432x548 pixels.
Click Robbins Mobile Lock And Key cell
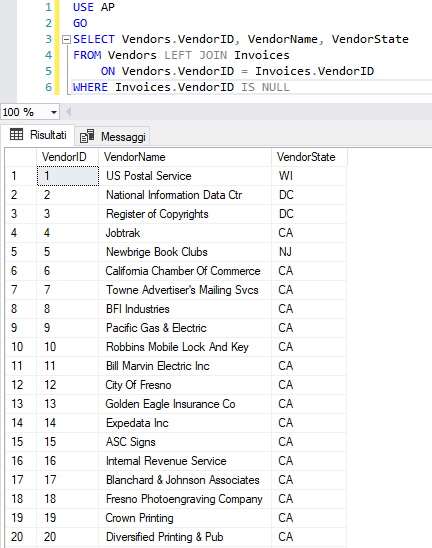(x=185, y=347)
